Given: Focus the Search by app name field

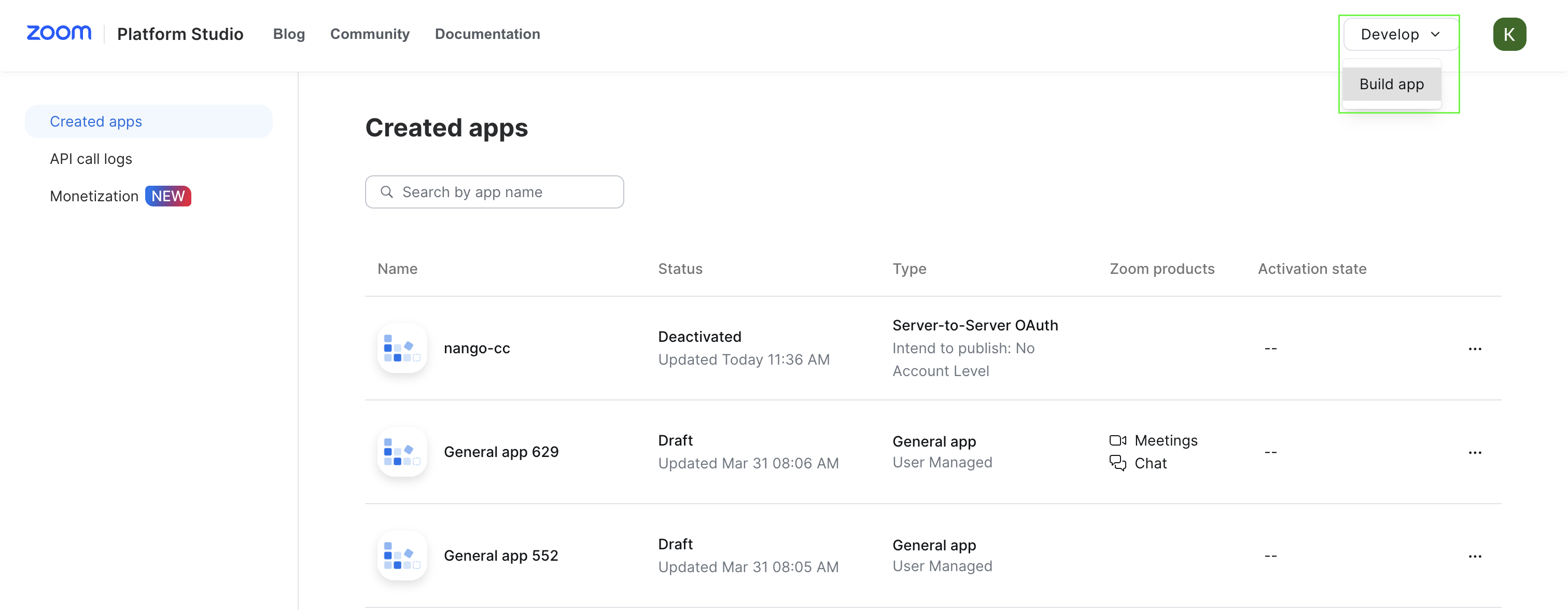Looking at the screenshot, I should click(x=494, y=192).
